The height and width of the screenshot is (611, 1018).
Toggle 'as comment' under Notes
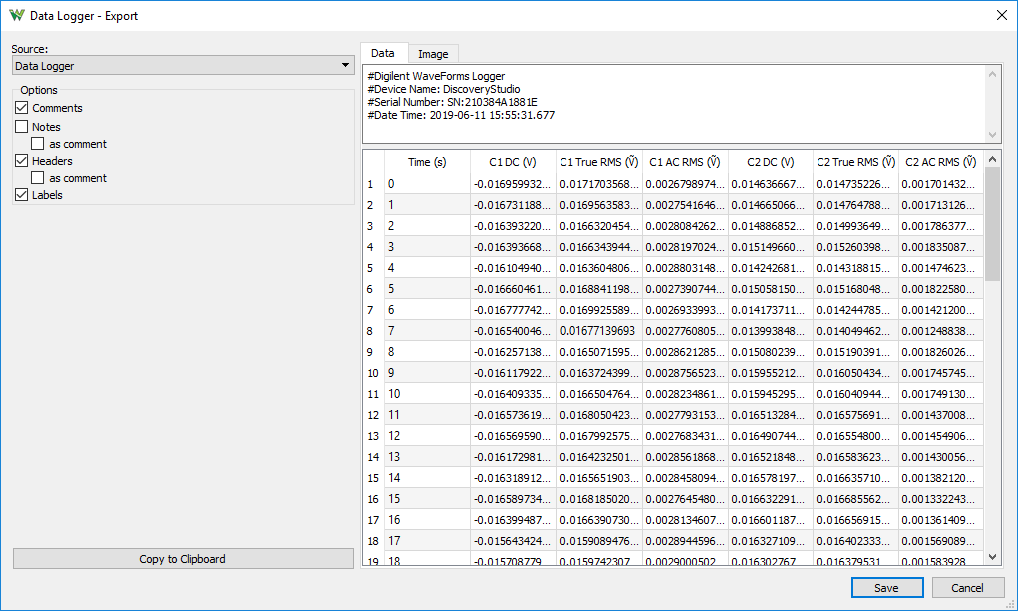click(38, 143)
